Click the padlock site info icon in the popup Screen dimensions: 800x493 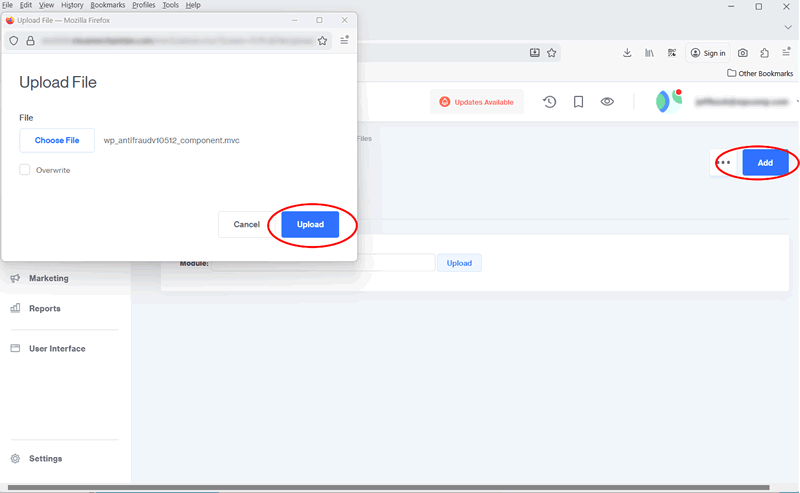point(31,41)
